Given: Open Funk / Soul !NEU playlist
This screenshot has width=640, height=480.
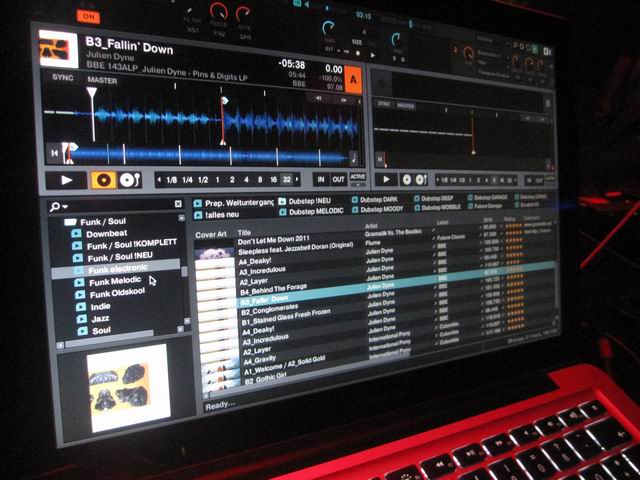Looking at the screenshot, I should pyautogui.click(x=120, y=257).
